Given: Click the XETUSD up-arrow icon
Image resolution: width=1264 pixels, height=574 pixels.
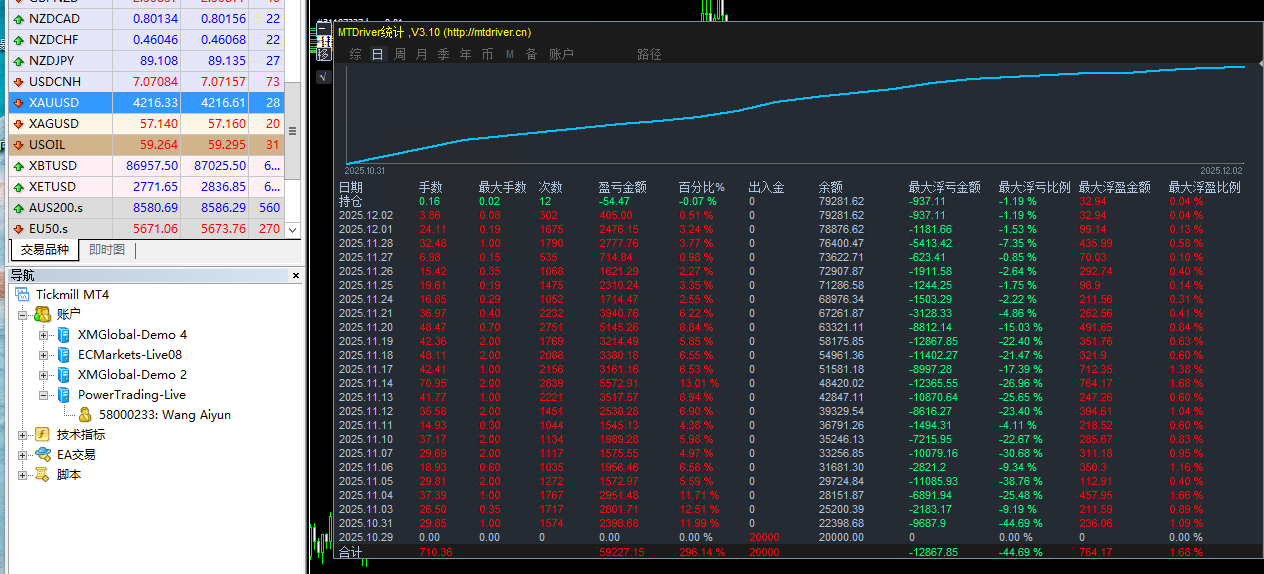Looking at the screenshot, I should (19, 186).
